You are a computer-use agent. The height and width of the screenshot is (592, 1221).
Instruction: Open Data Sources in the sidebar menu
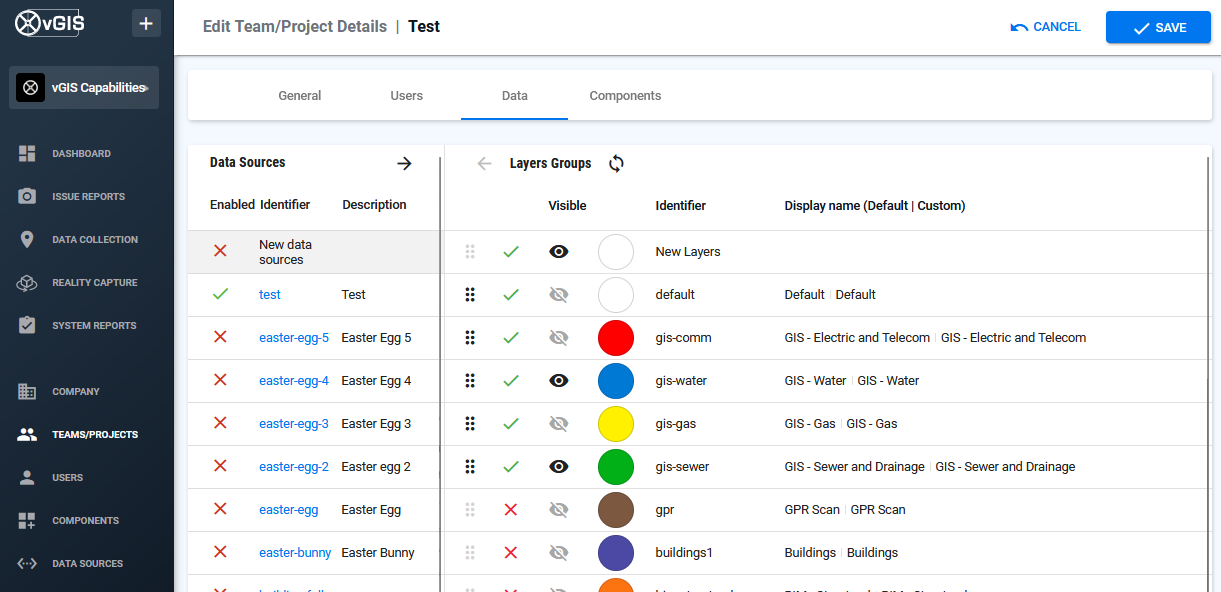[x=87, y=564]
